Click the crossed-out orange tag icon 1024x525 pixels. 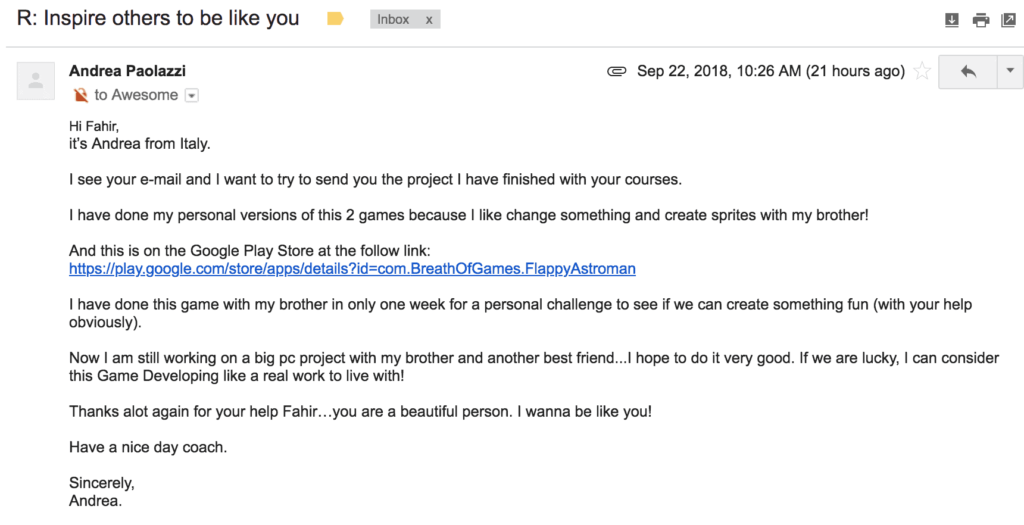click(x=81, y=95)
